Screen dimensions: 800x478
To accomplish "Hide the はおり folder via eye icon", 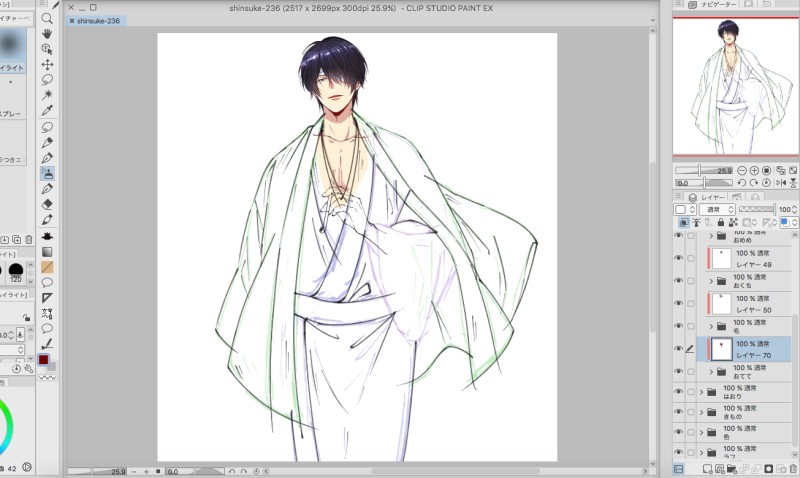I will pyautogui.click(x=679, y=391).
